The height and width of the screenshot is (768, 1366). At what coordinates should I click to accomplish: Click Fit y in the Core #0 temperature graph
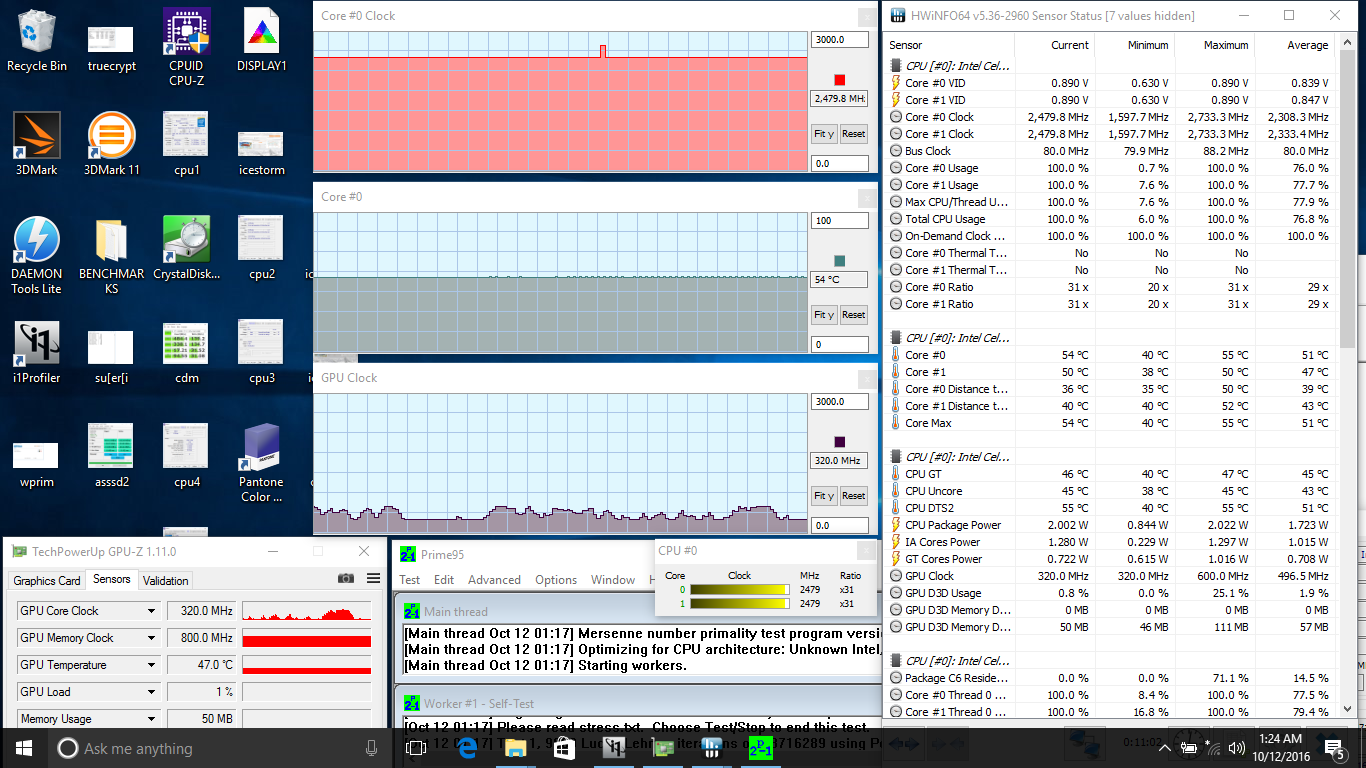pyautogui.click(x=824, y=315)
